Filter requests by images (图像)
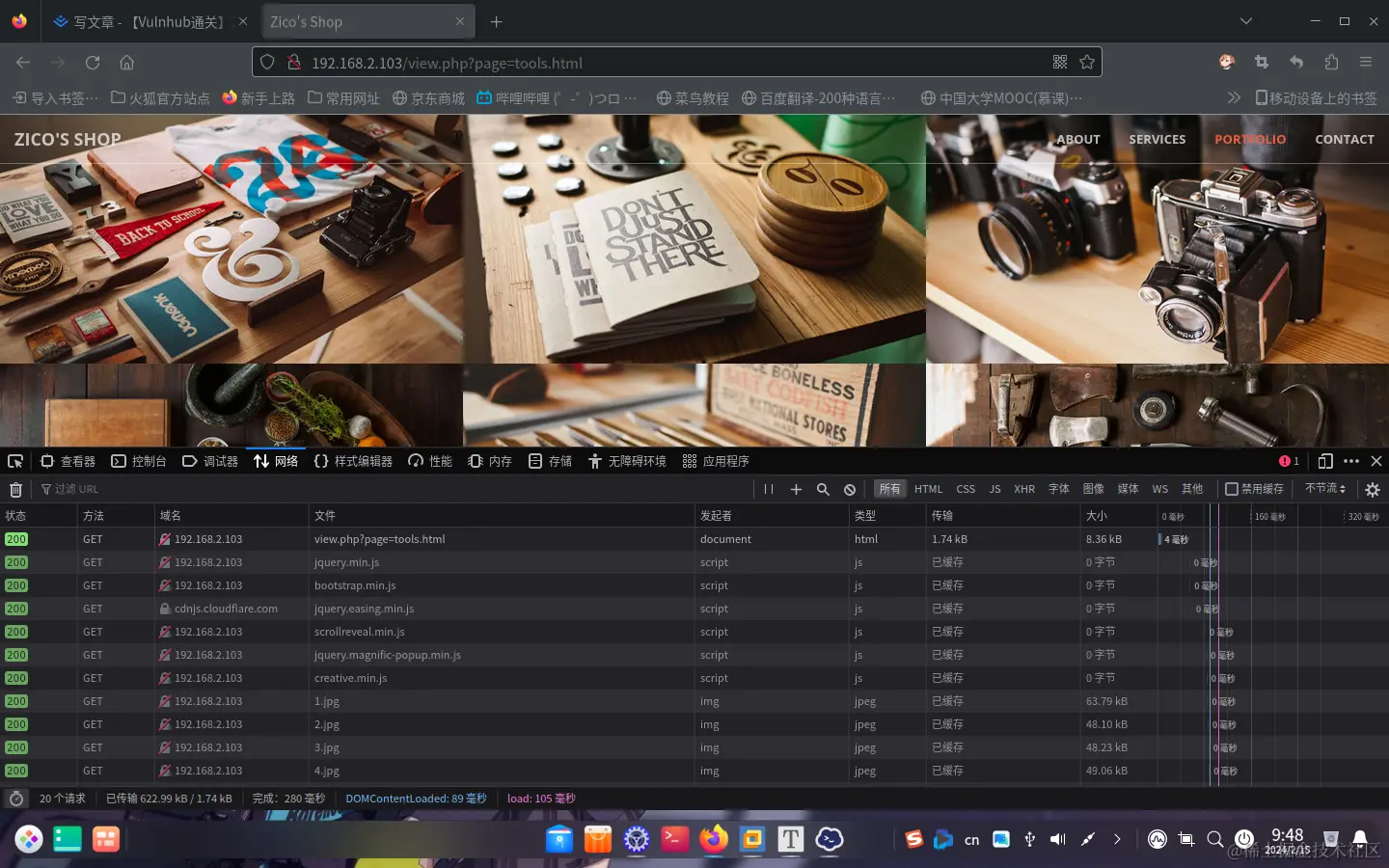The height and width of the screenshot is (868, 1389). pos(1093,489)
